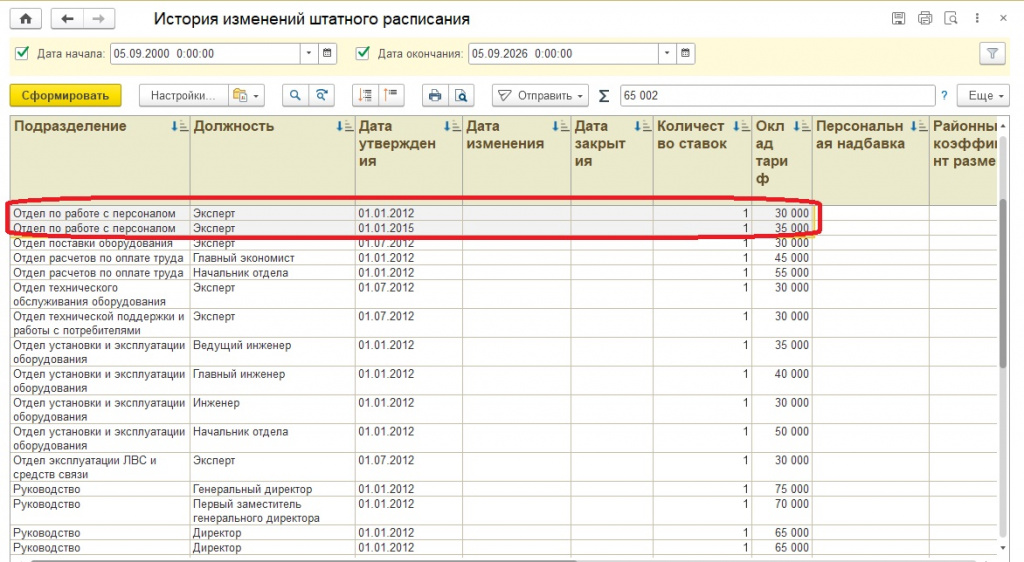Open the Еще menu
This screenshot has width=1024, height=562.
tap(984, 95)
